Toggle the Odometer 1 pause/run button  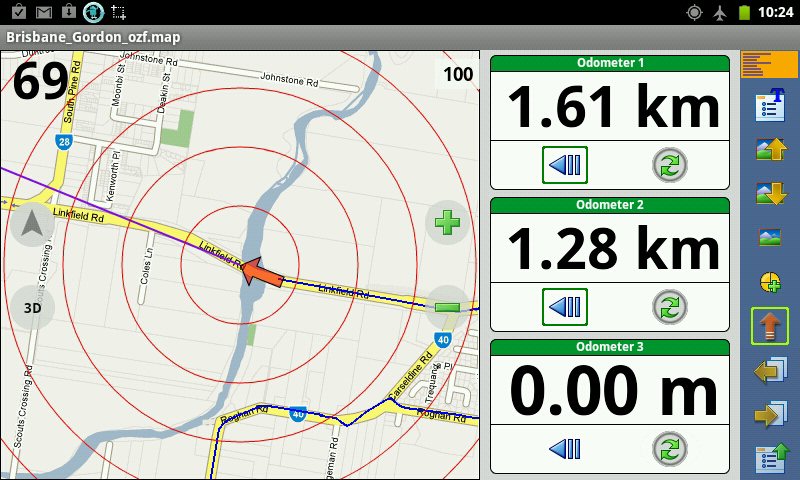coord(566,164)
